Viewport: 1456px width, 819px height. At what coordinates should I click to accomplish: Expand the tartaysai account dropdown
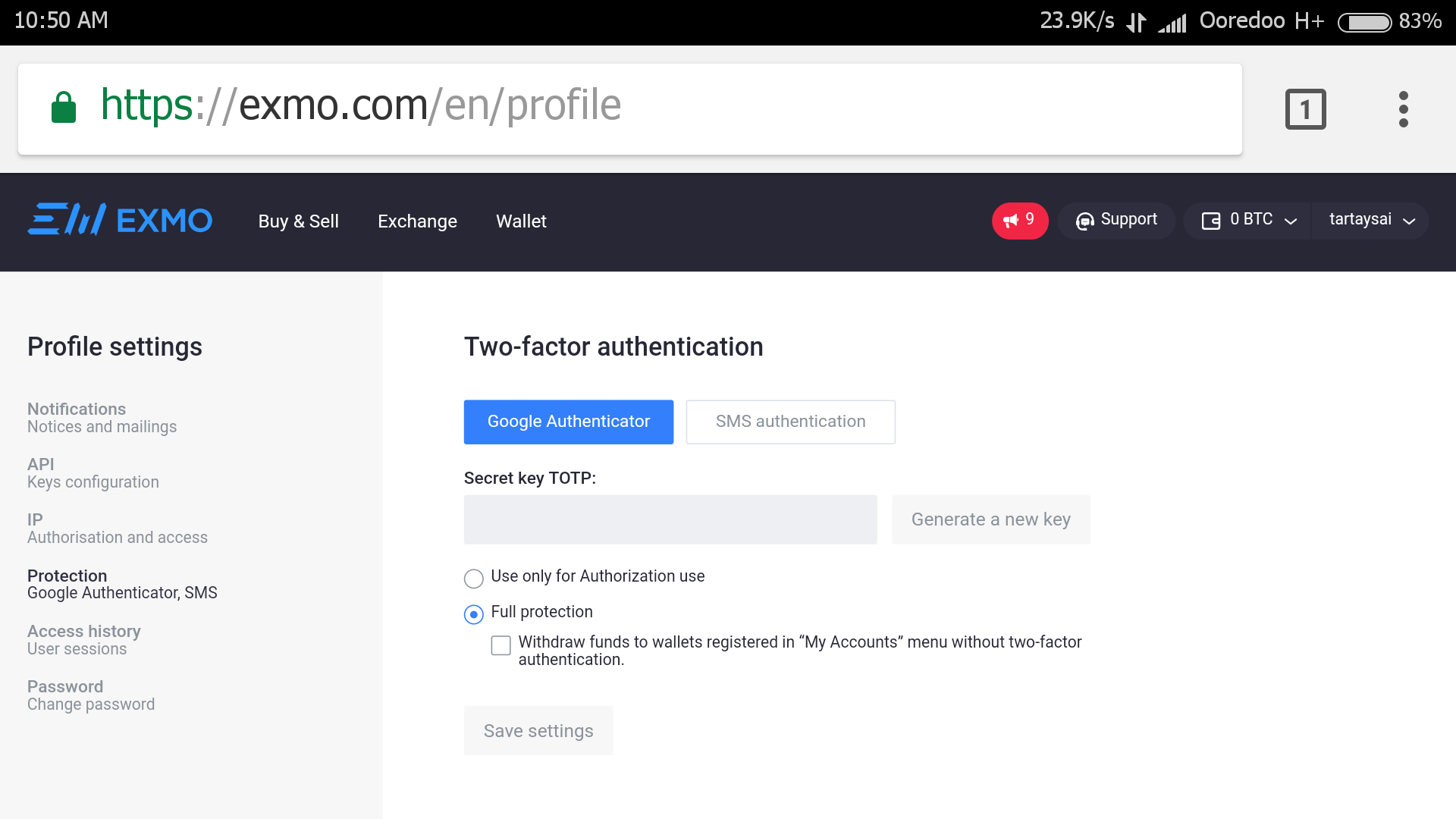(x=1408, y=221)
